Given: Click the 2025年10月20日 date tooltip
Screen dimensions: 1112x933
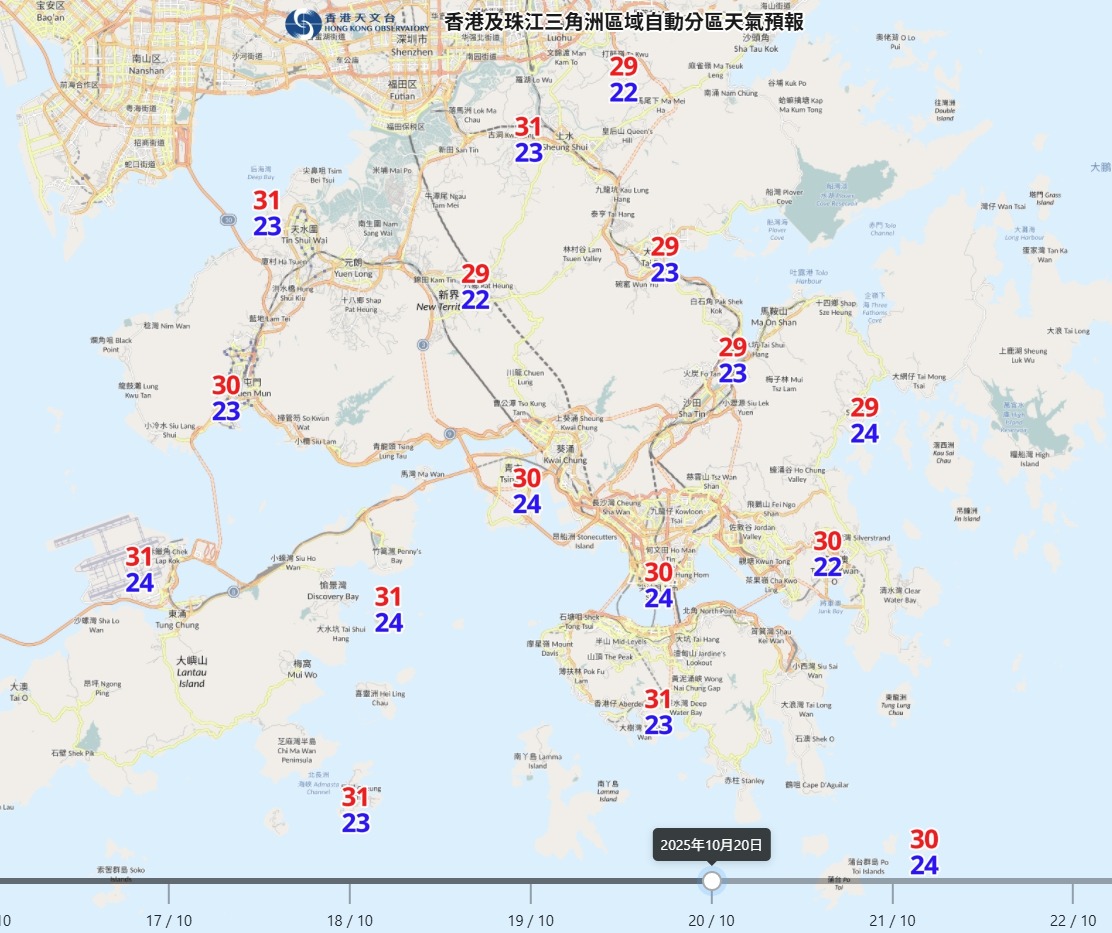Looking at the screenshot, I should [x=711, y=844].
